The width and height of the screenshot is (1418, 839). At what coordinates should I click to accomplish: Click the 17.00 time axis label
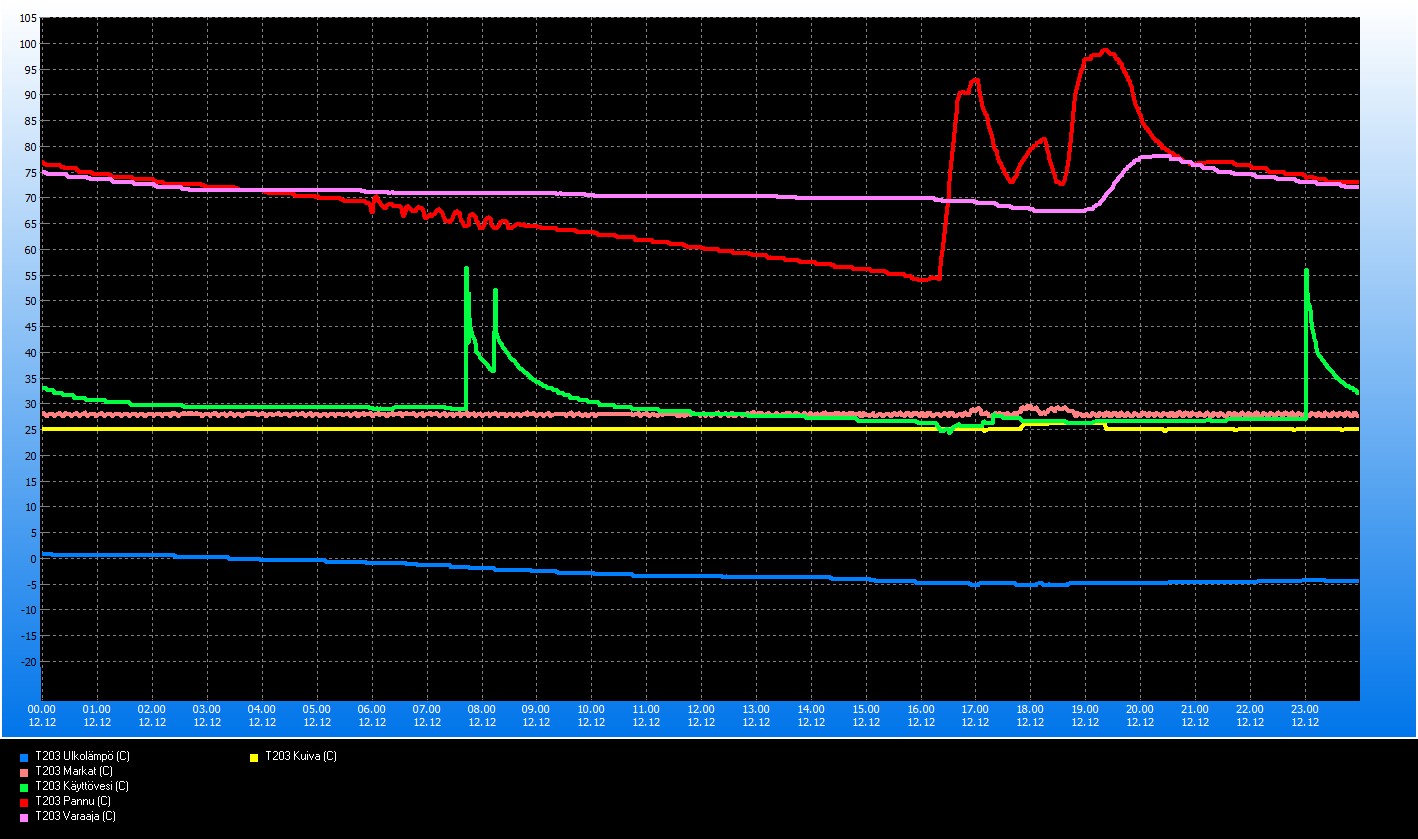[976, 709]
